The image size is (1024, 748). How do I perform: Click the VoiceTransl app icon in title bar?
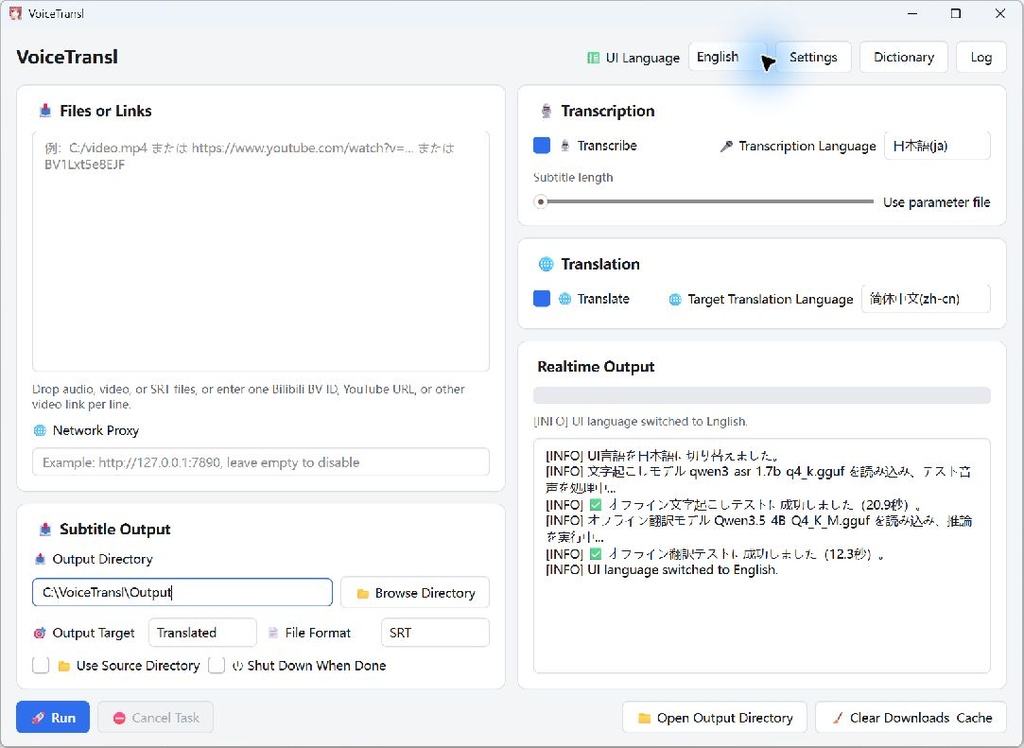15,13
